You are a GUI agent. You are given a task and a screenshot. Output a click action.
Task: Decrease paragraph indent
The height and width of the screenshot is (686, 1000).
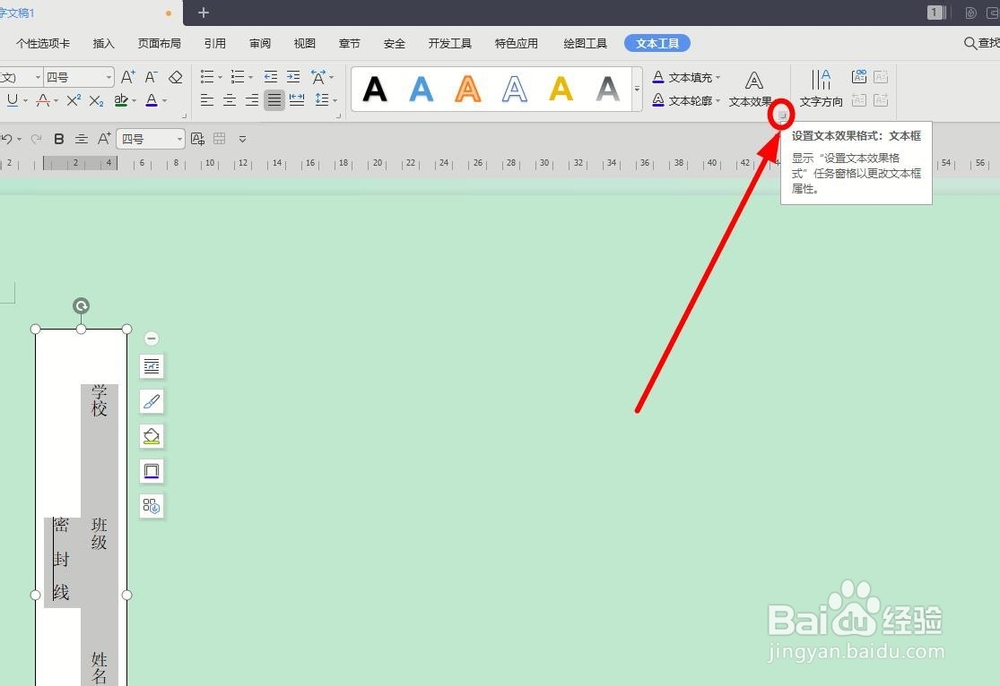[x=270, y=77]
